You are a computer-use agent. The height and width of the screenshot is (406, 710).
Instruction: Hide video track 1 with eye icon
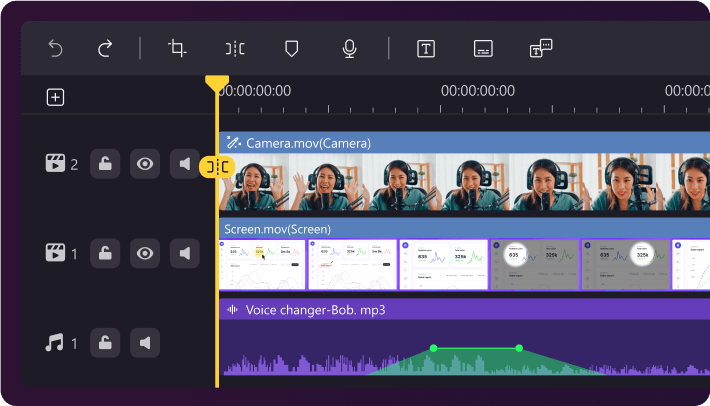pyautogui.click(x=146, y=253)
